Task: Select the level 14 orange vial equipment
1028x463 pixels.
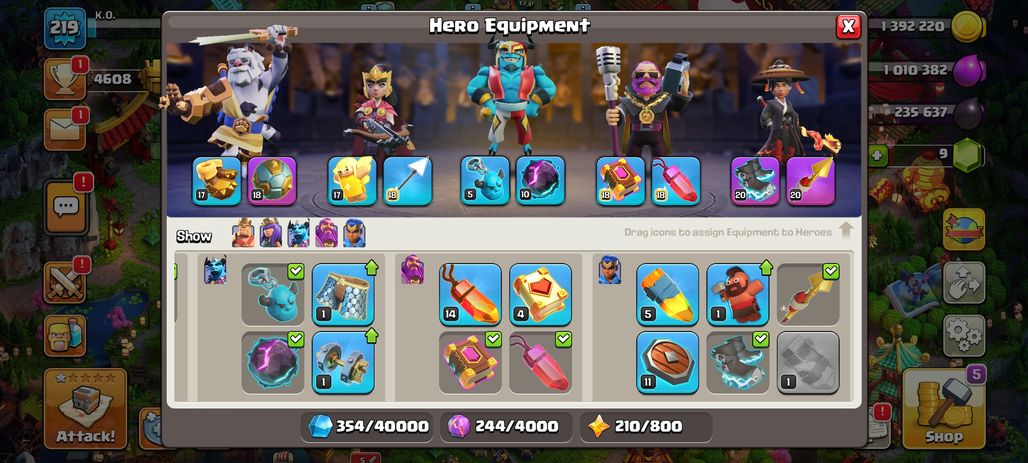Action: point(470,294)
